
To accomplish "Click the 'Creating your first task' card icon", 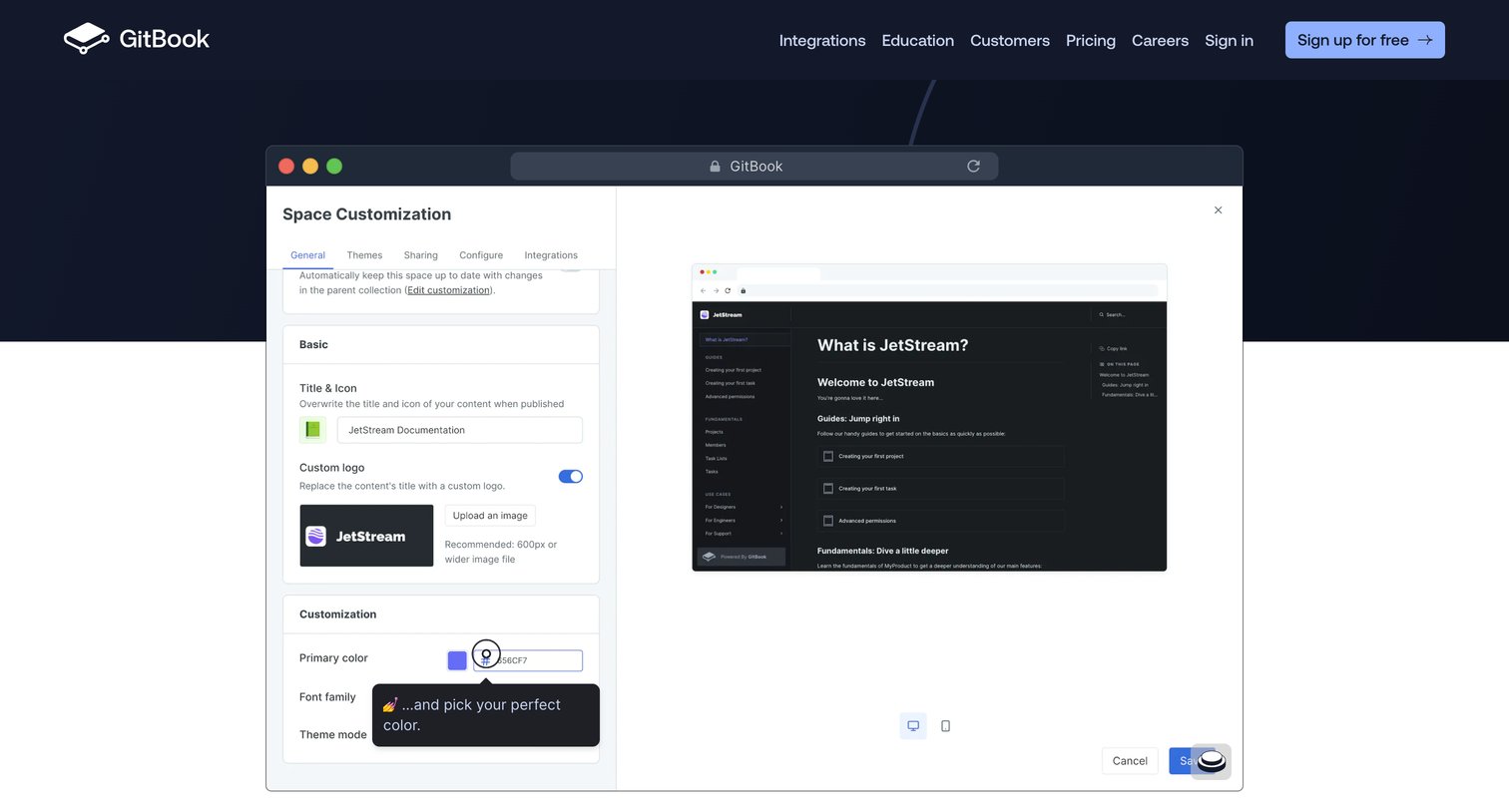I will point(828,489).
